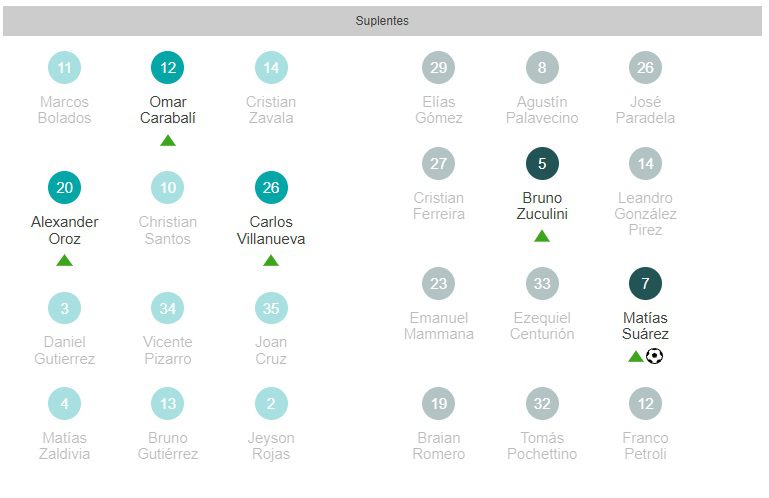The height and width of the screenshot is (498, 769).
Task: Open Agustín Palavecino player name
Action: [x=542, y=110]
